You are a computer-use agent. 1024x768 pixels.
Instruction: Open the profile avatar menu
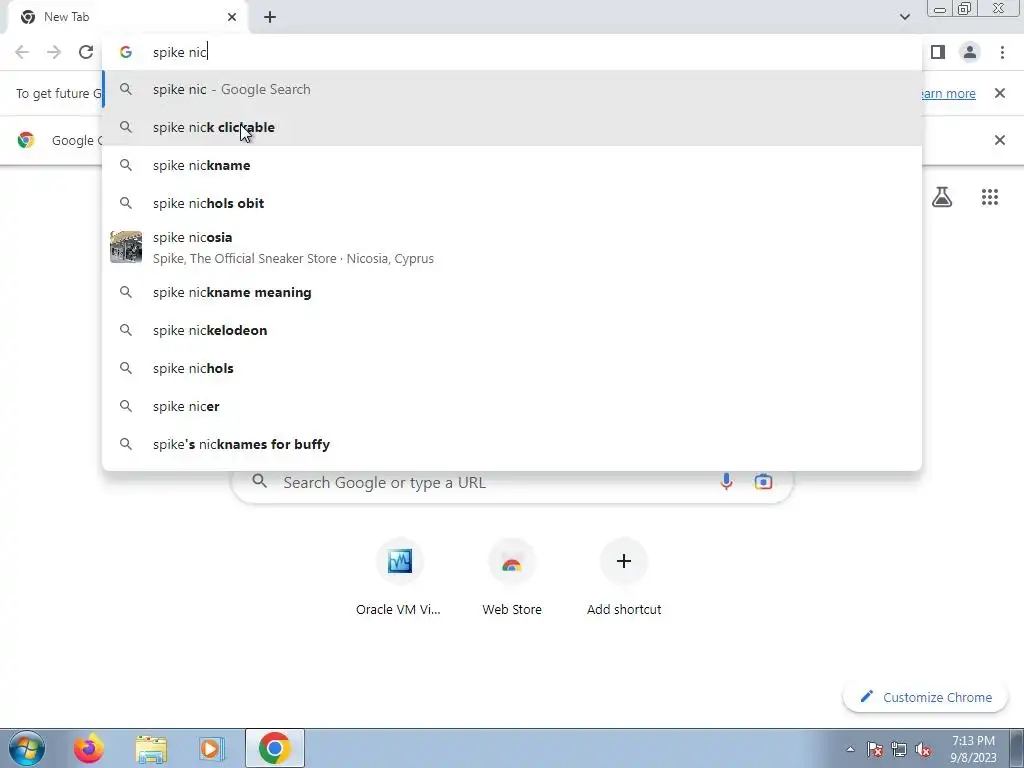click(970, 52)
